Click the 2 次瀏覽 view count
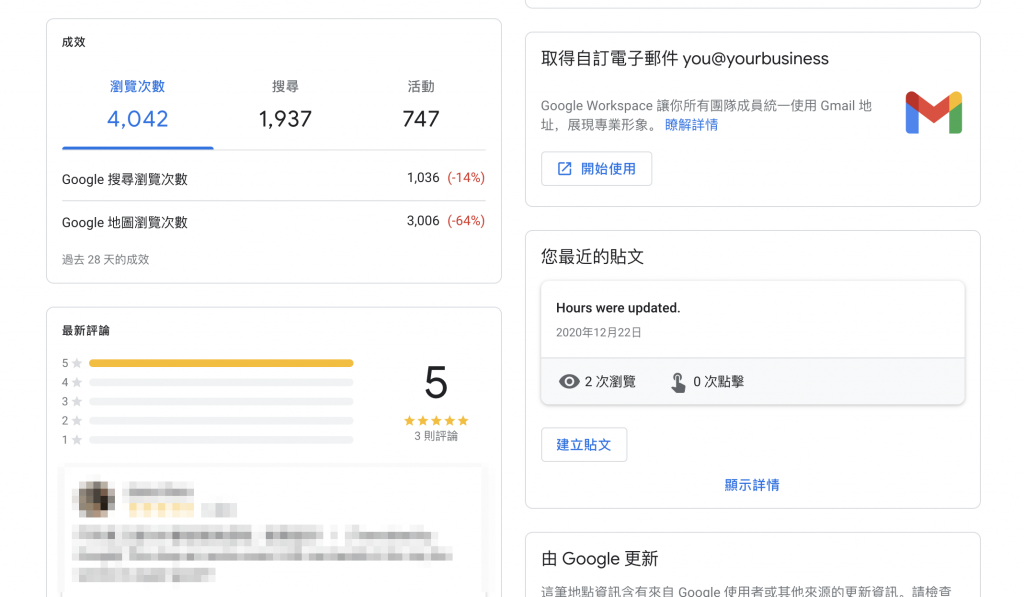 coord(610,381)
